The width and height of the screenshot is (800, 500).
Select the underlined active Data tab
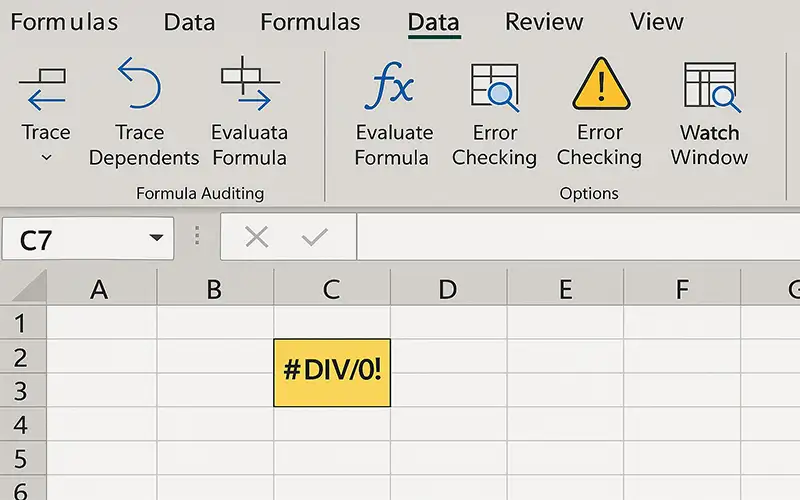click(433, 22)
